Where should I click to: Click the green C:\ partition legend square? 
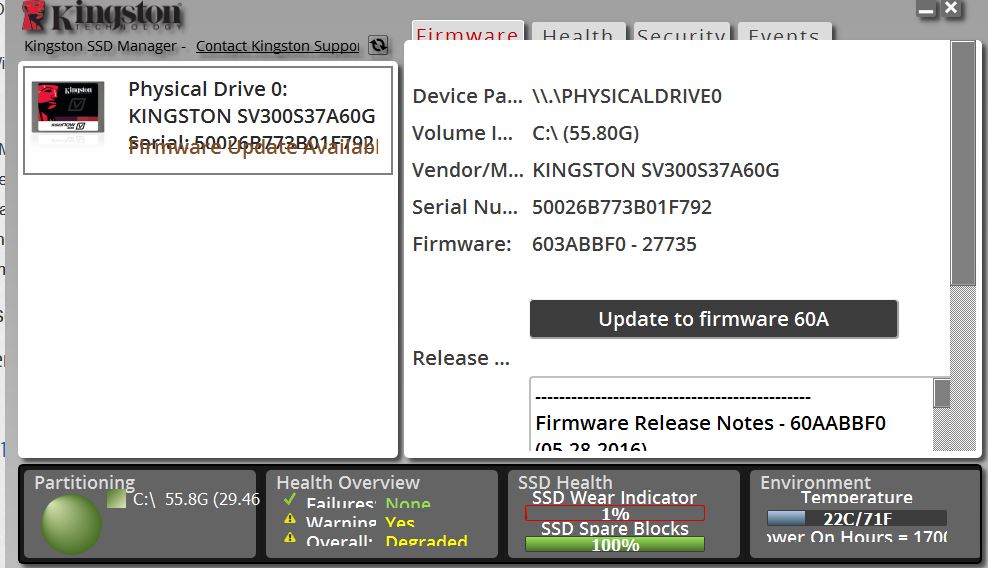click(x=117, y=499)
